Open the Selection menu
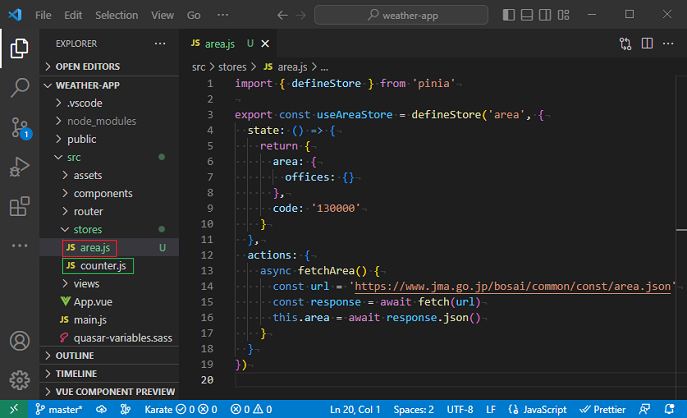This screenshot has width=687, height=418. 117,15
